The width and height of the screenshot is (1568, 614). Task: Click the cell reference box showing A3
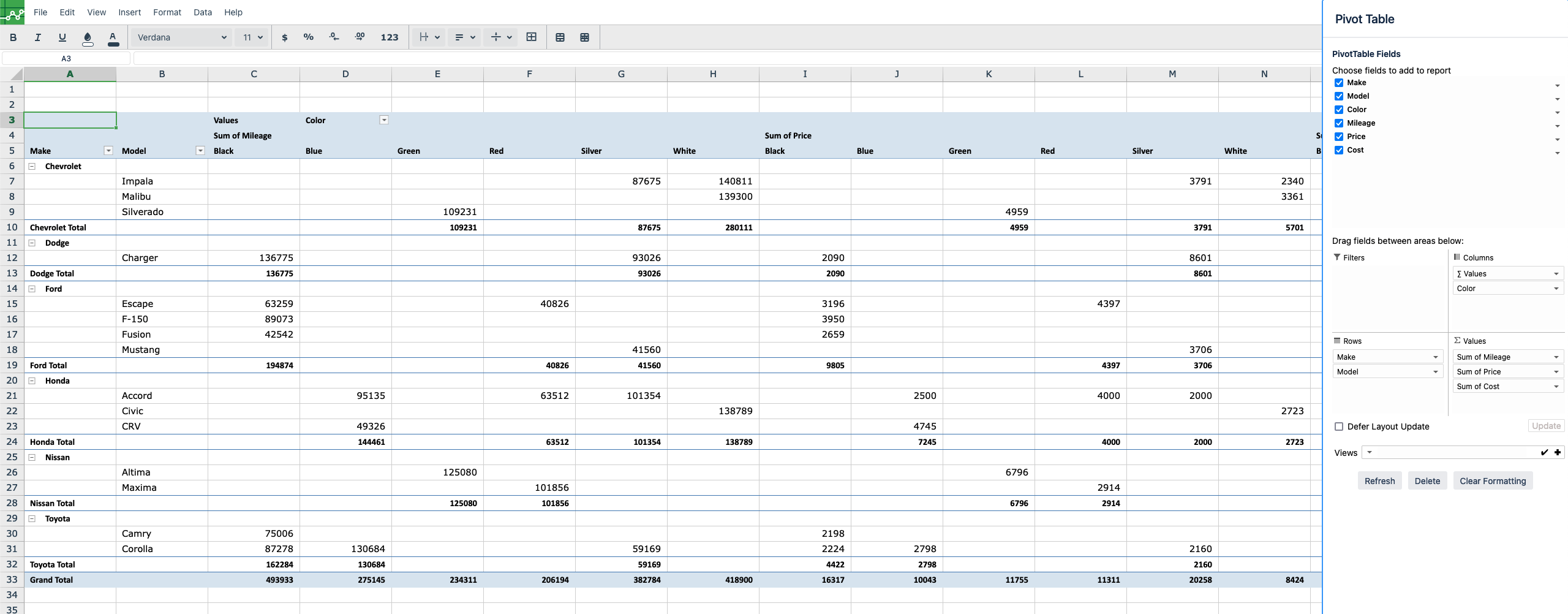point(66,59)
